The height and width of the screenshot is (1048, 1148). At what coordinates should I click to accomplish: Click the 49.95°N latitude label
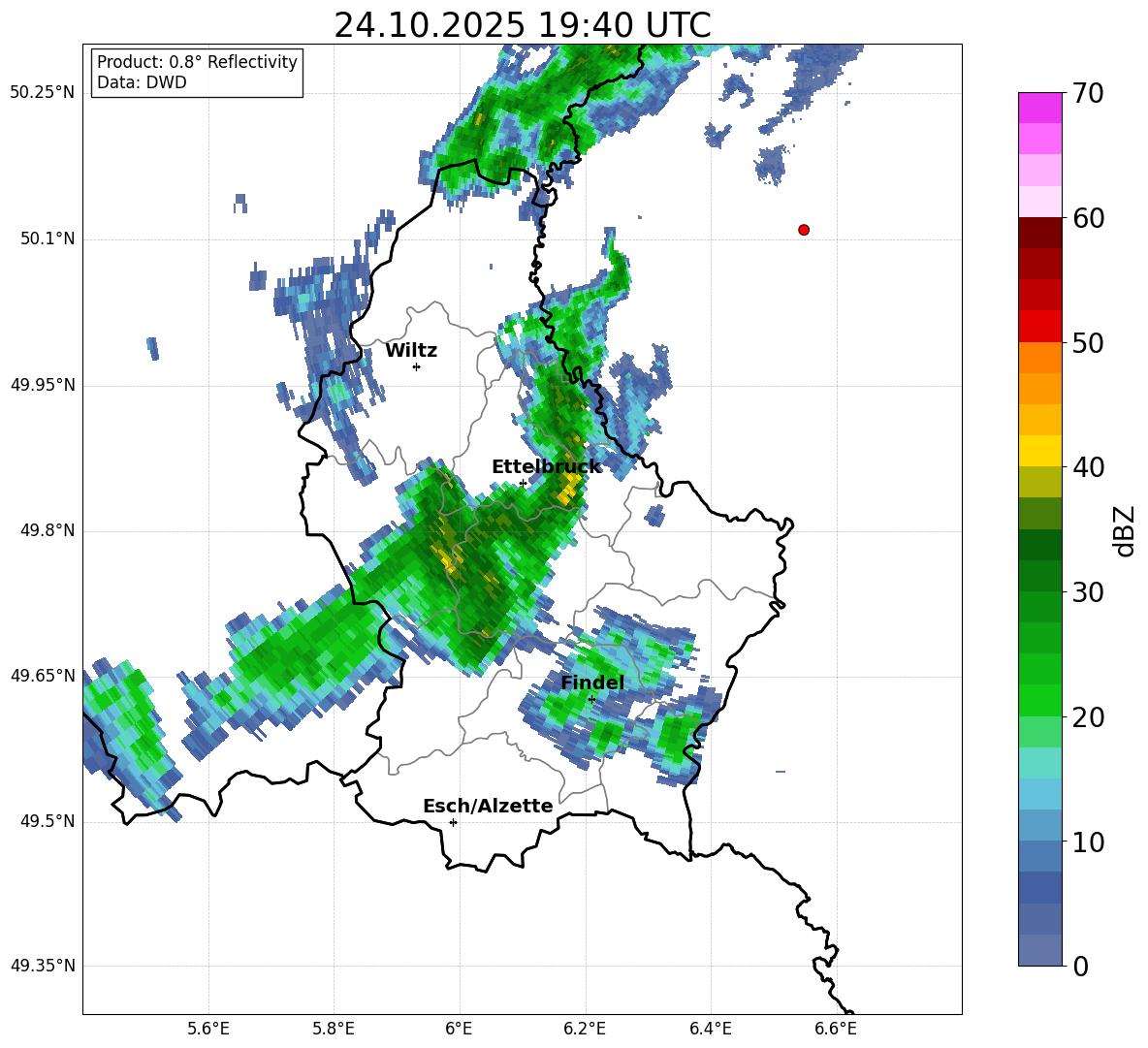[43, 385]
